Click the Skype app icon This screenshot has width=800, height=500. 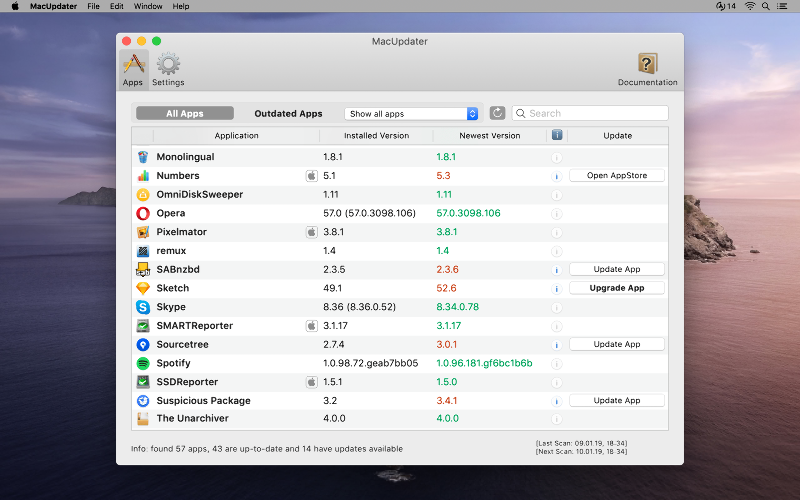tap(143, 307)
